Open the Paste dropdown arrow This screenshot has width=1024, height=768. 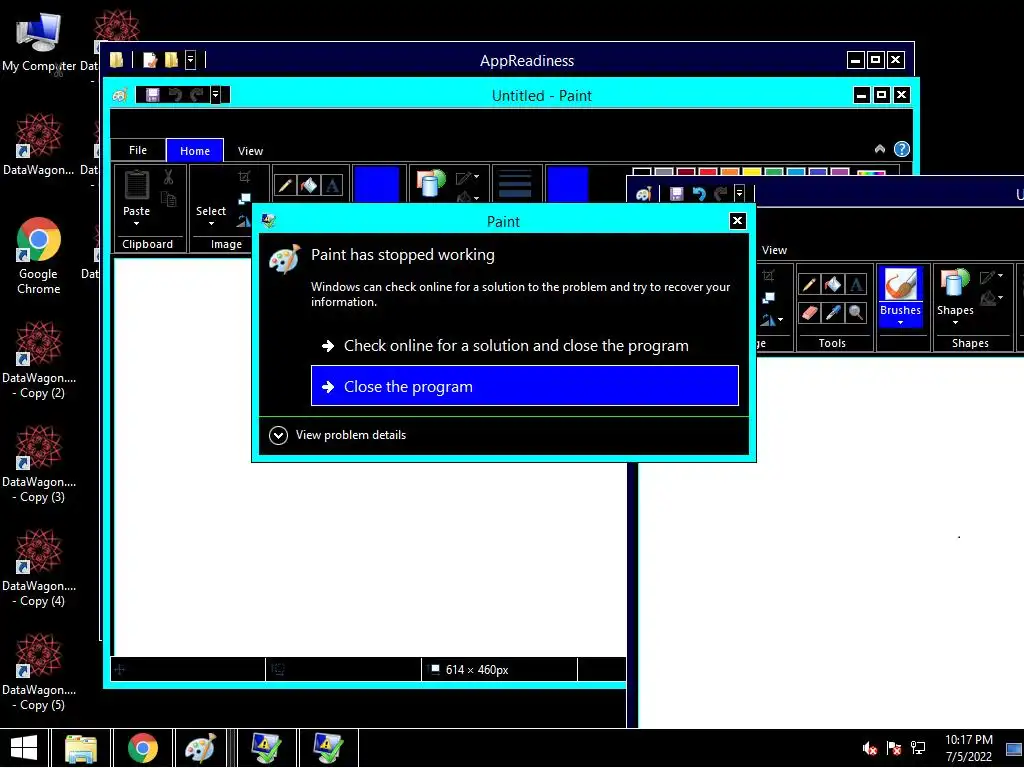(136, 223)
